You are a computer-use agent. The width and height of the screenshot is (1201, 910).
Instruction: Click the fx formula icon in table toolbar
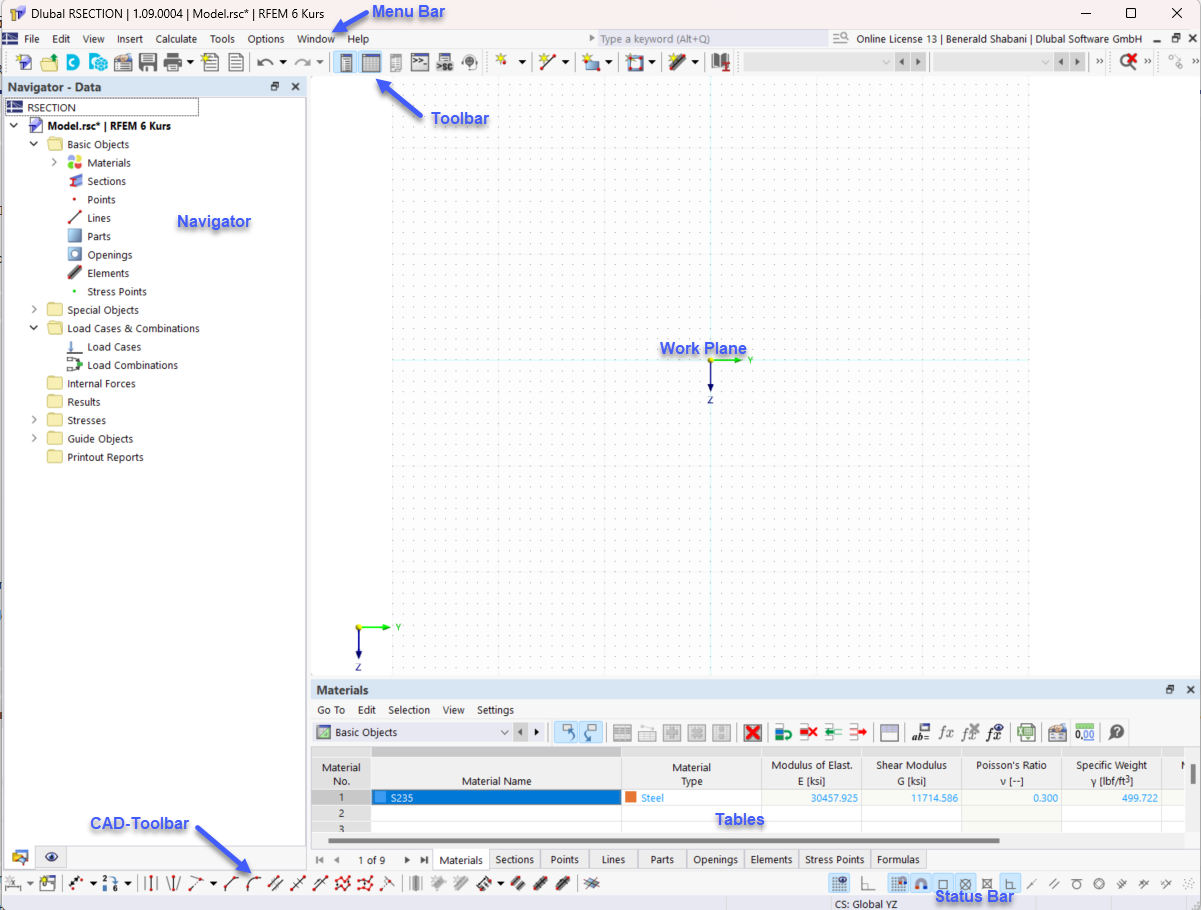coord(946,732)
